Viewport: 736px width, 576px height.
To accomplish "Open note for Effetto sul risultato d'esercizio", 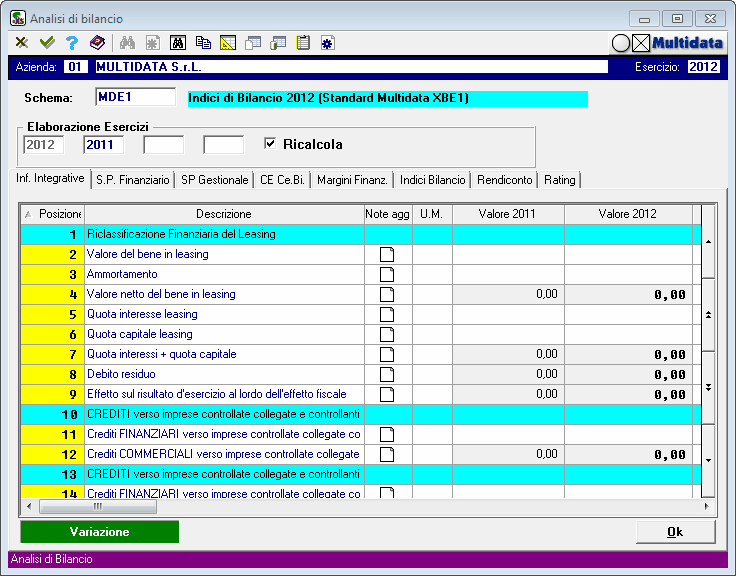I will pyautogui.click(x=387, y=394).
